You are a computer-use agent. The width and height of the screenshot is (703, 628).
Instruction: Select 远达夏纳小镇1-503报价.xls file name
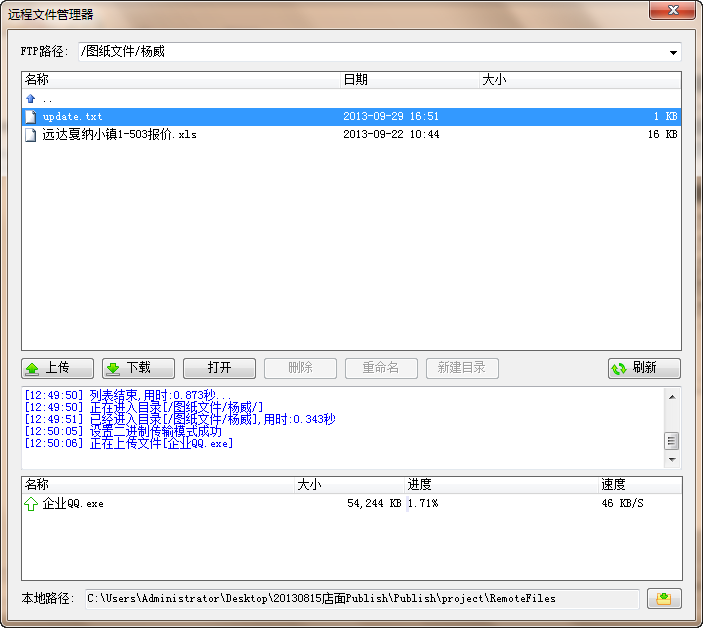[x=119, y=134]
